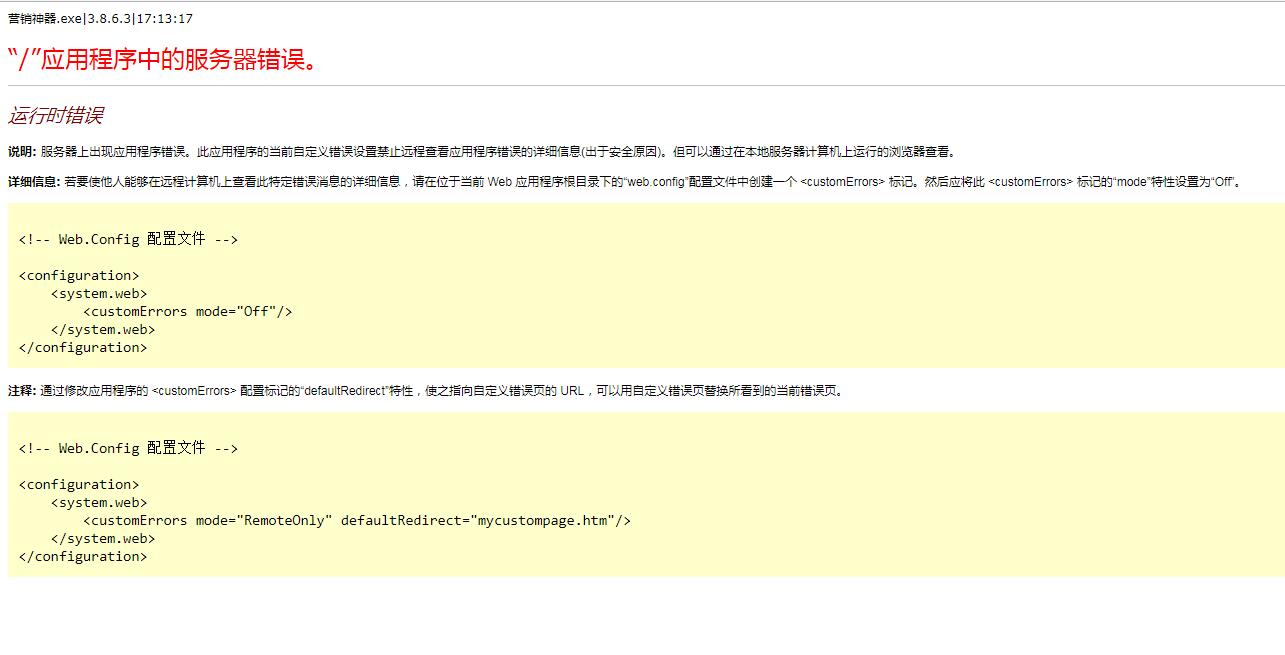The height and width of the screenshot is (655, 1285).
Task: Click opening system.web tag in first code block
Action: pyautogui.click(x=99, y=293)
